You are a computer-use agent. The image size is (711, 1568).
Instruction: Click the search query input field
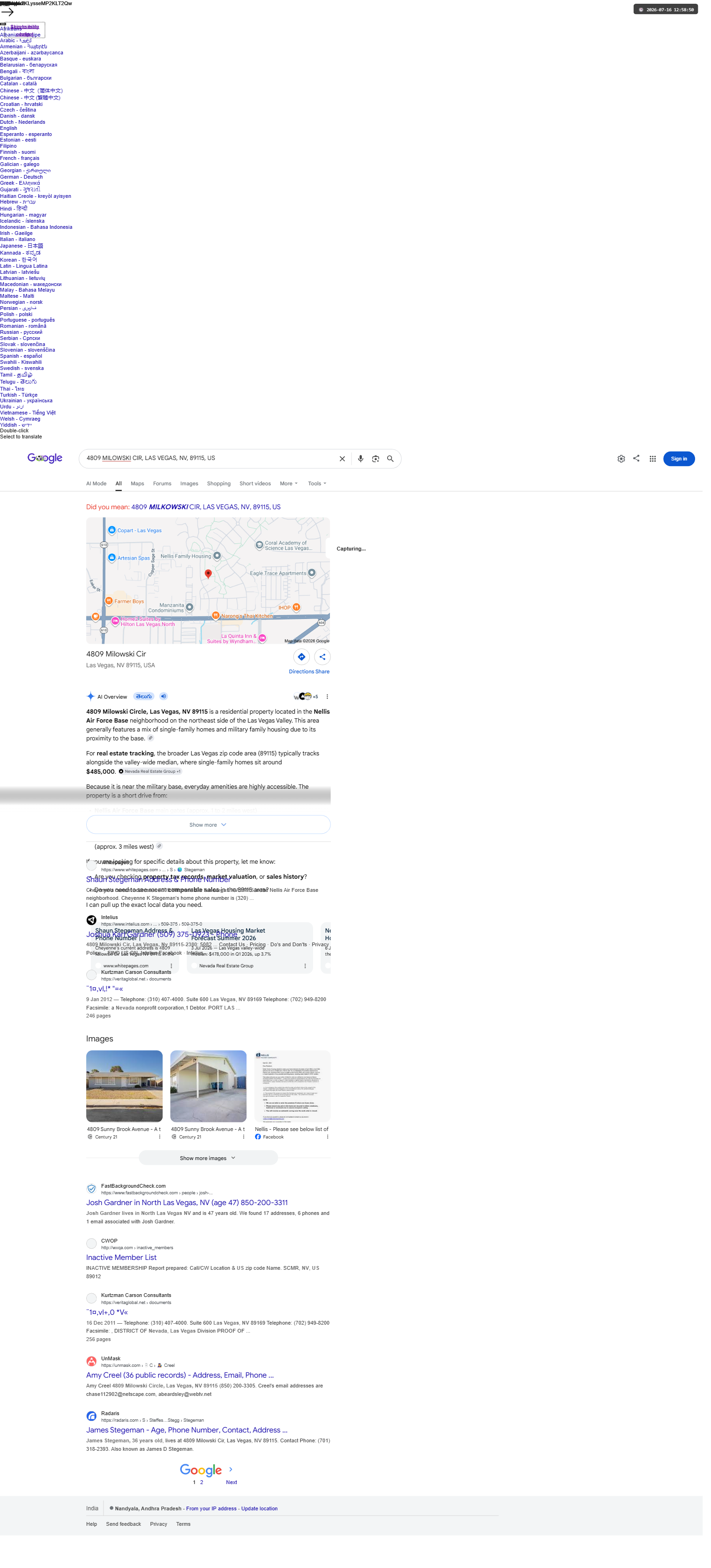pyautogui.click(x=213, y=464)
